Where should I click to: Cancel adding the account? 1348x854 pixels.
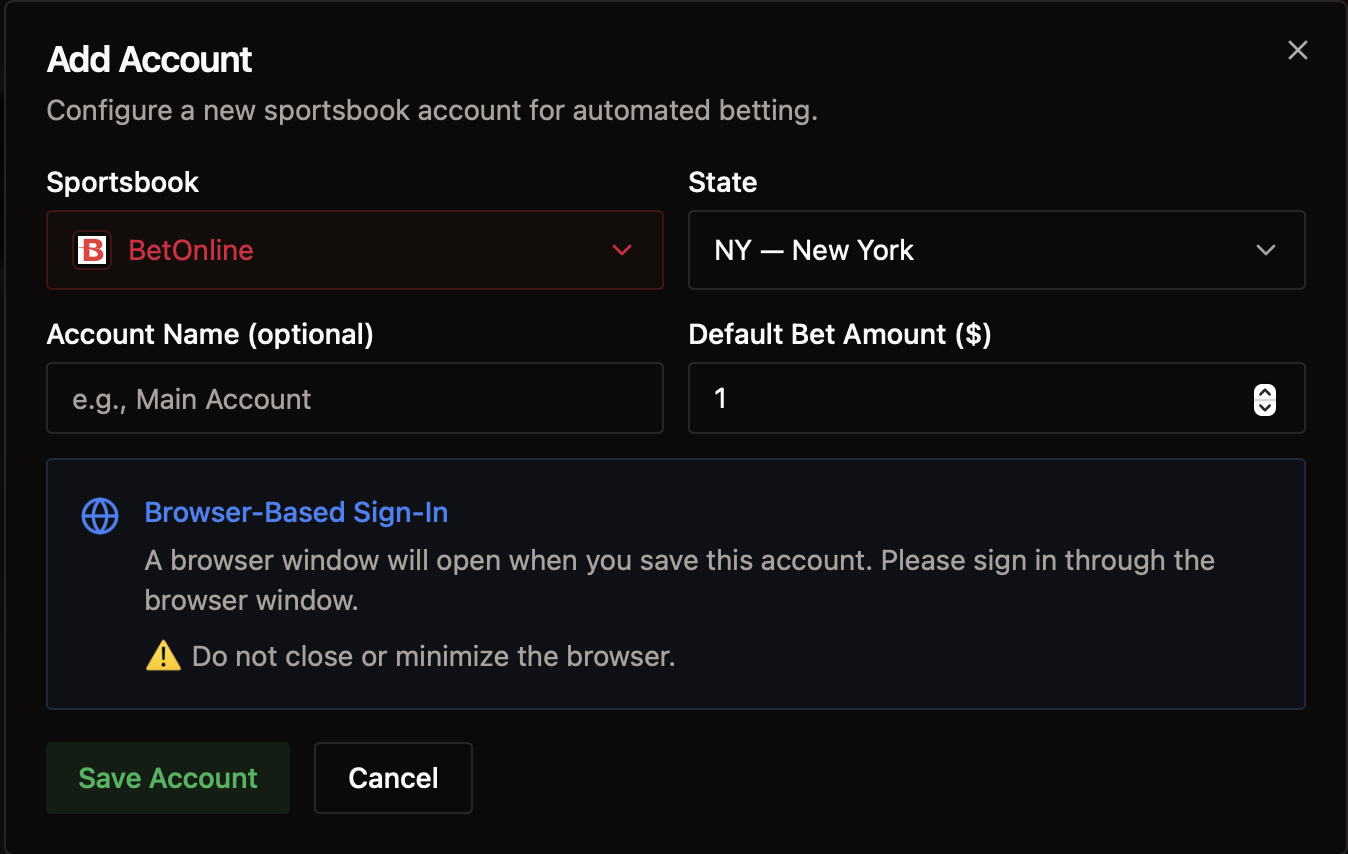(x=393, y=778)
